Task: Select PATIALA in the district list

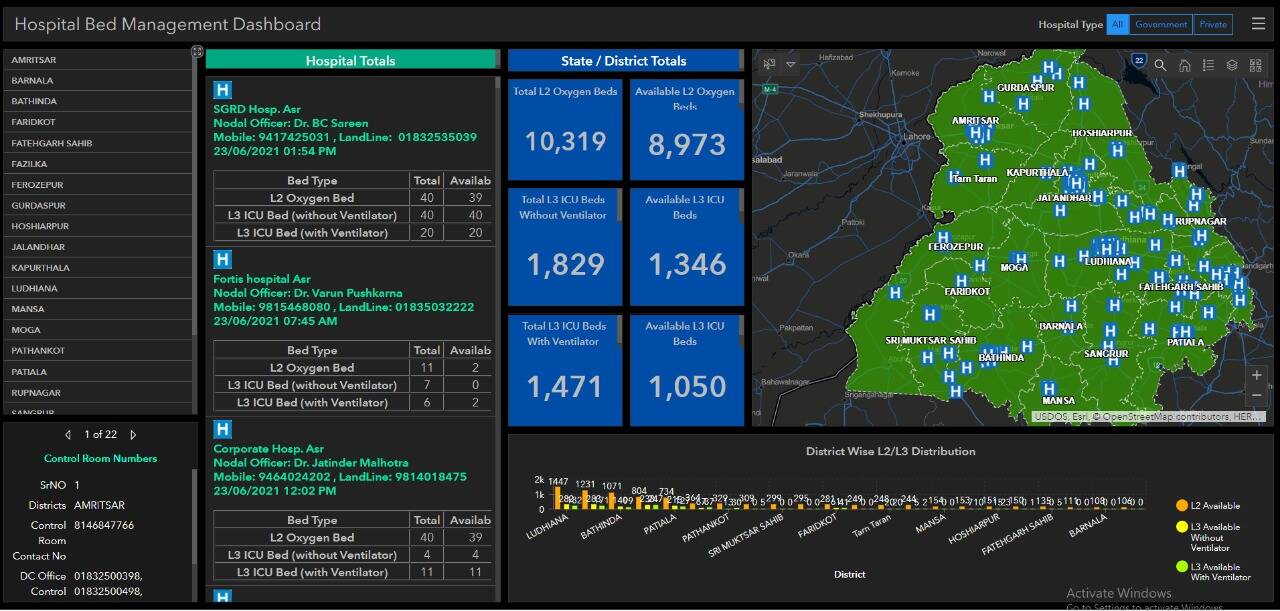Action: tap(29, 372)
